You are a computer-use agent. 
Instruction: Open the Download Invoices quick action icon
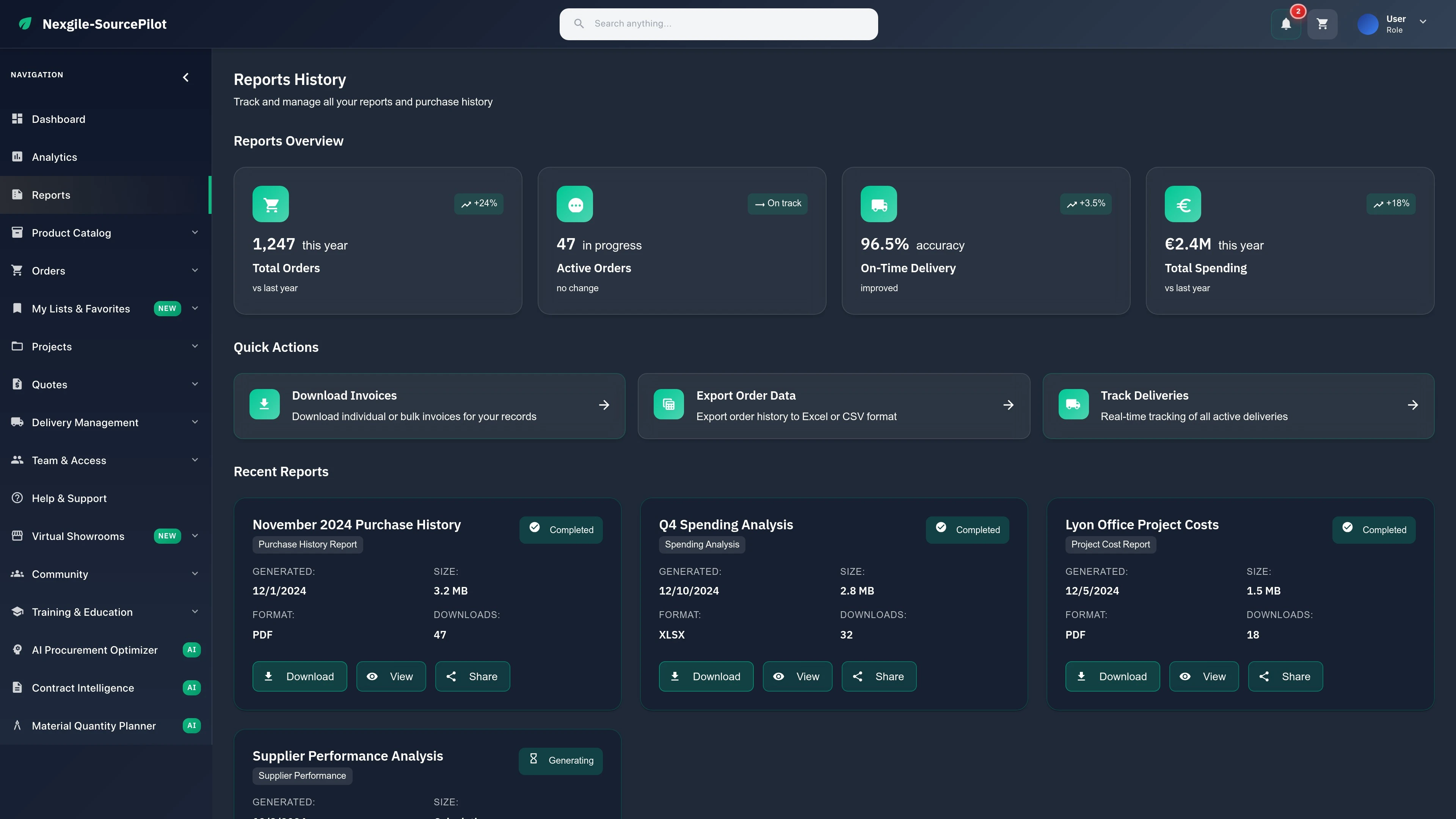tap(264, 404)
